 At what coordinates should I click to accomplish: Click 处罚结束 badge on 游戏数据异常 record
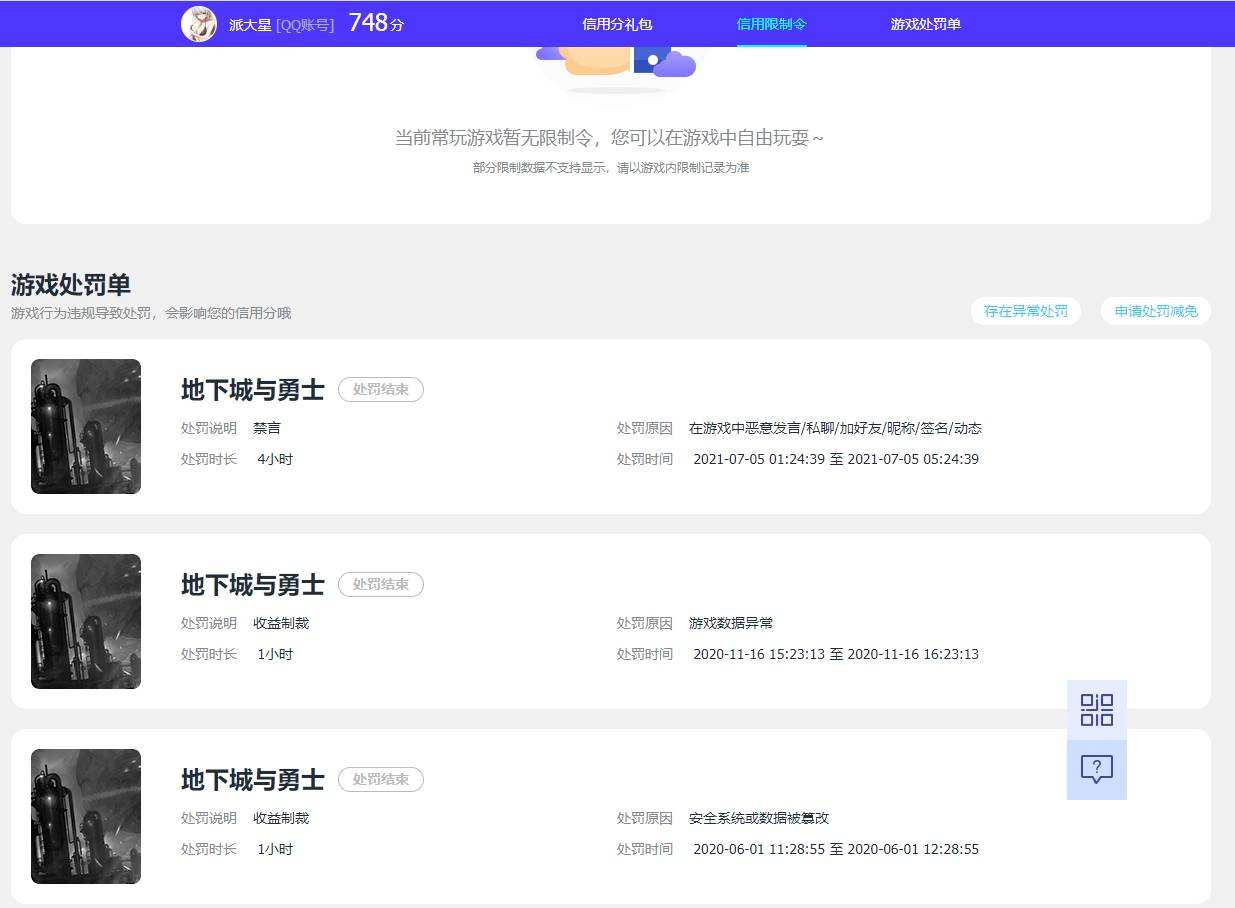click(x=381, y=584)
